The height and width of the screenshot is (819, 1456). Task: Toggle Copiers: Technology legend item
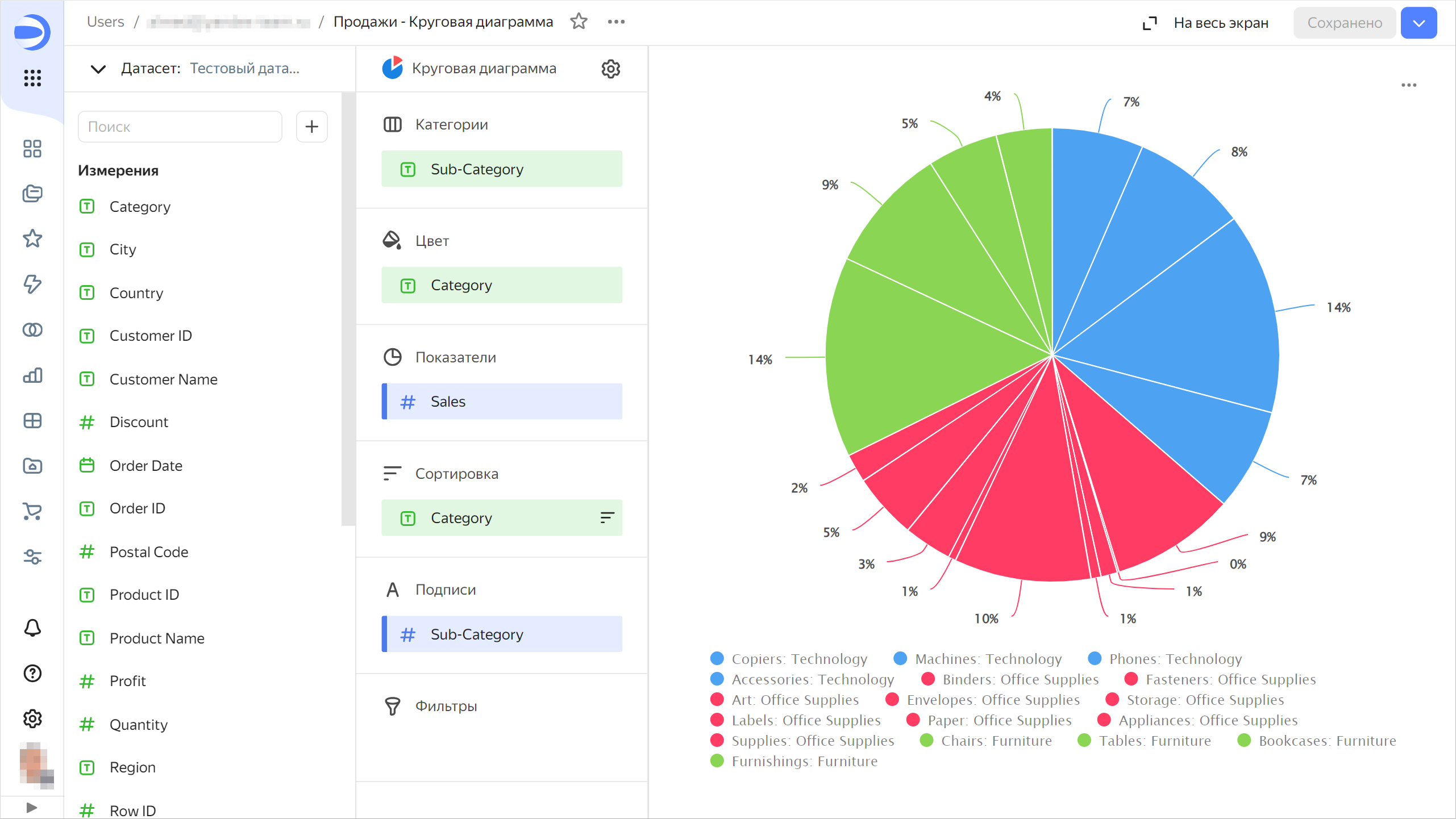(x=799, y=659)
